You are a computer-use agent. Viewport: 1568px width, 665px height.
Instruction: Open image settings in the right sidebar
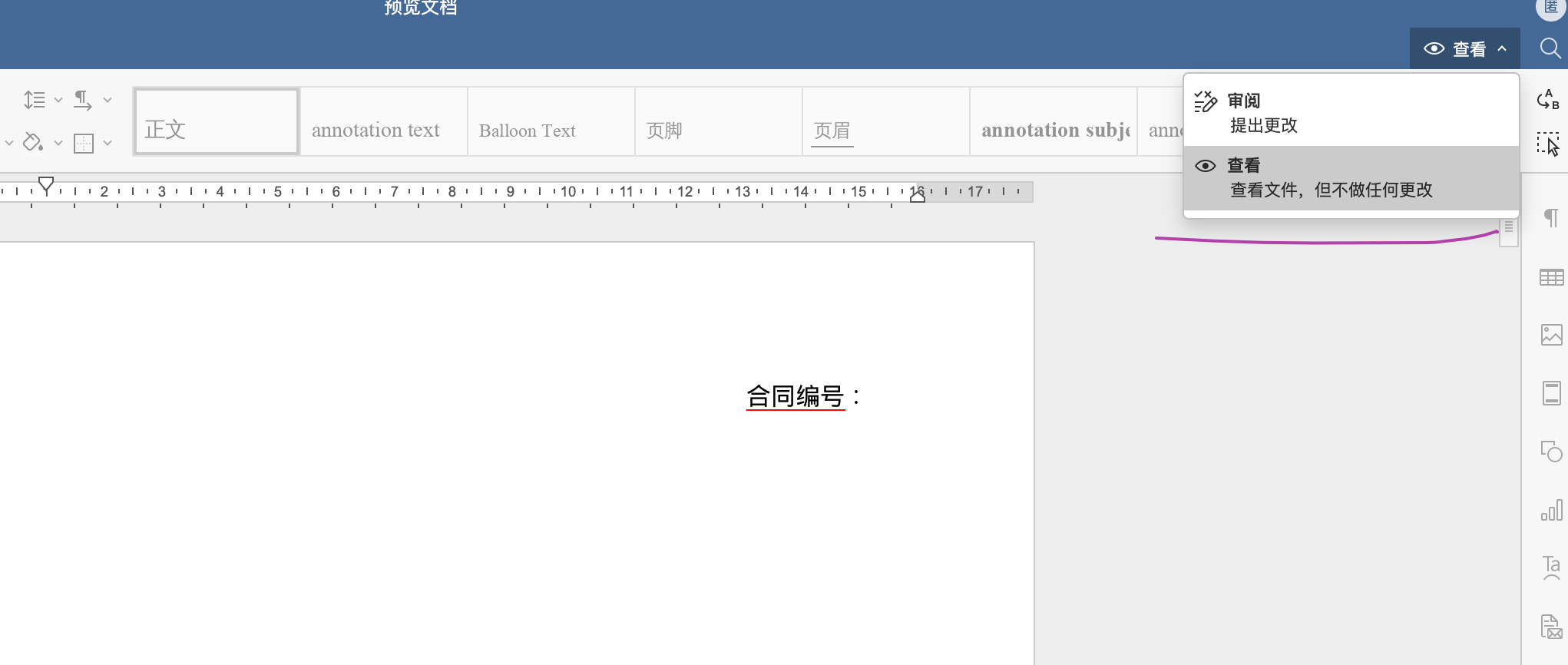(x=1551, y=335)
